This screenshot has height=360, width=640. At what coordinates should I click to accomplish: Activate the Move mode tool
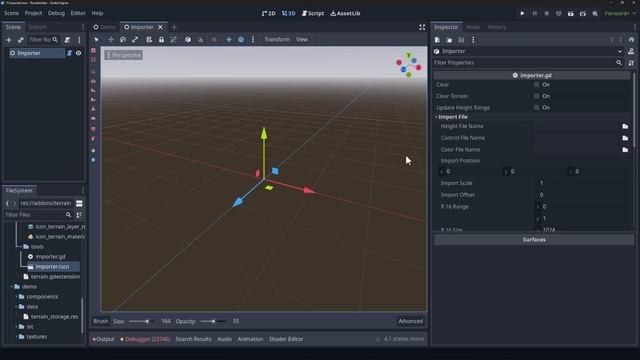click(x=111, y=40)
